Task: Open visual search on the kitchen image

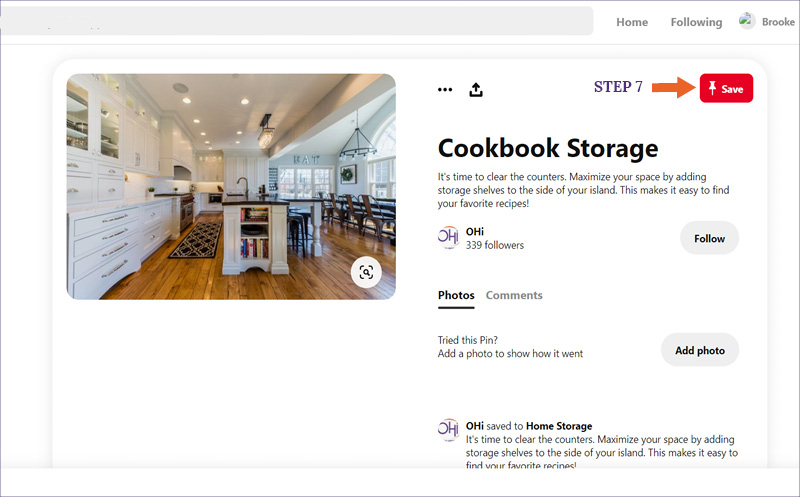Action: [x=366, y=272]
